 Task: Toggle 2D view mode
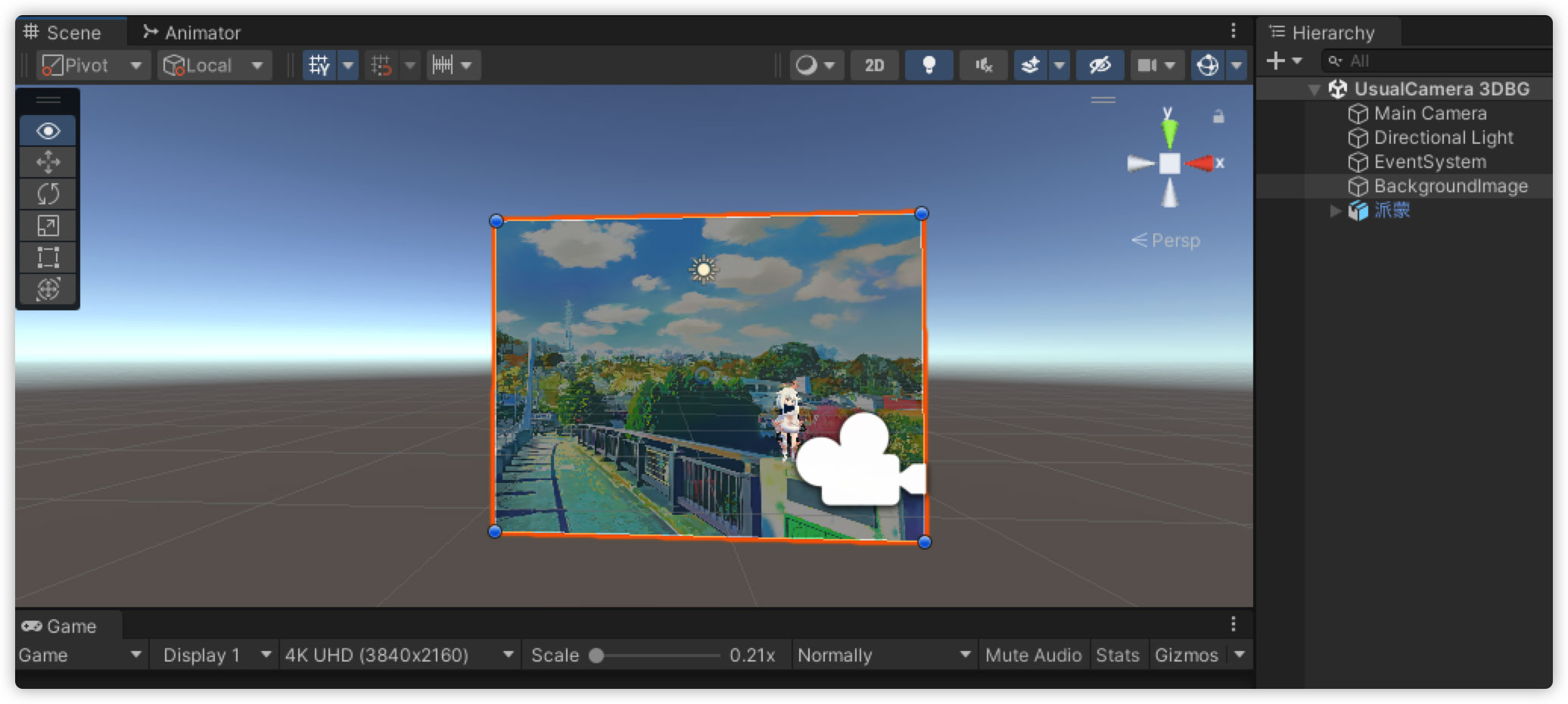point(874,65)
